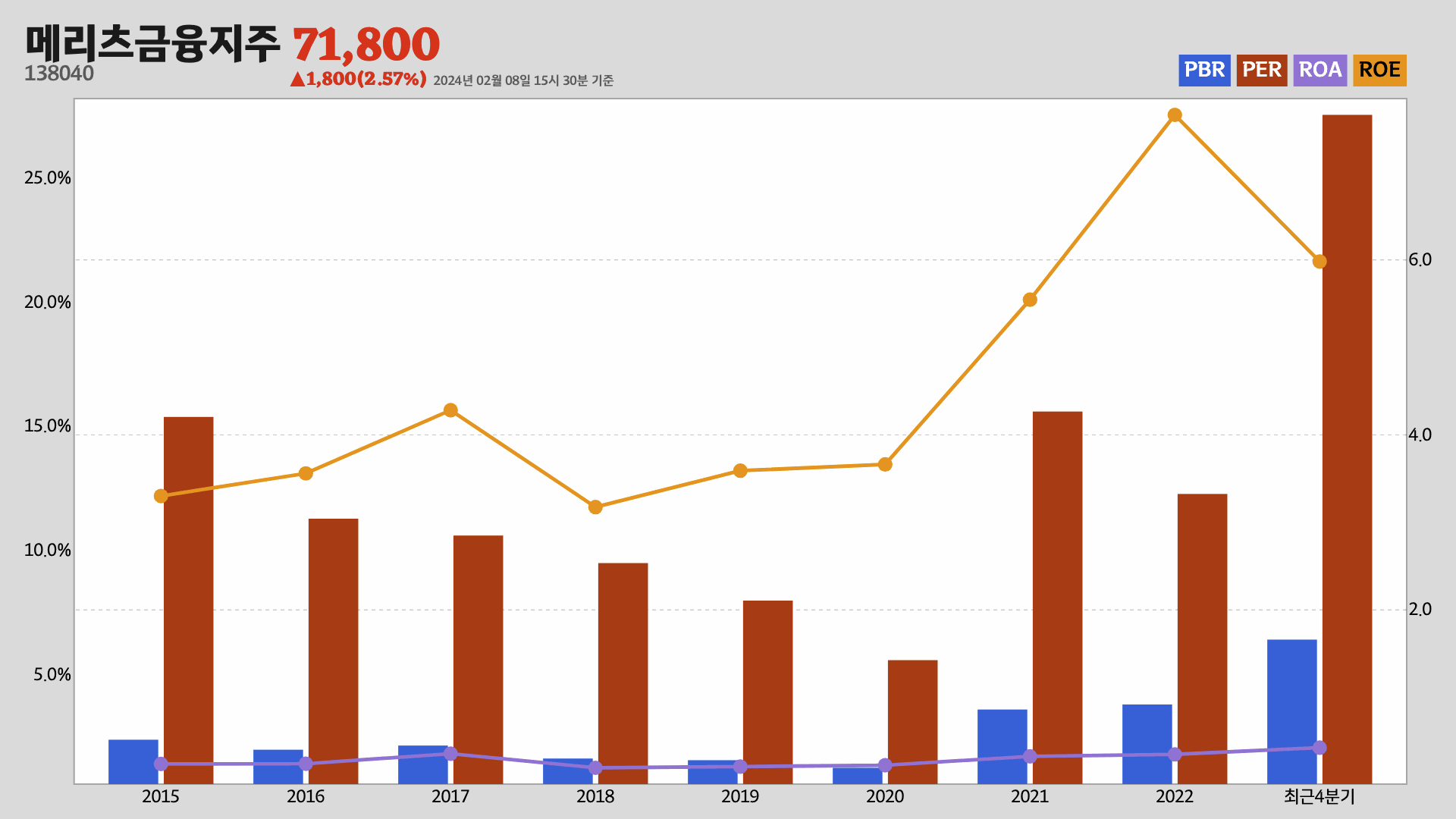Viewport: 1456px width, 819px height.
Task: Click the 2018 x-axis label
Action: [x=595, y=797]
